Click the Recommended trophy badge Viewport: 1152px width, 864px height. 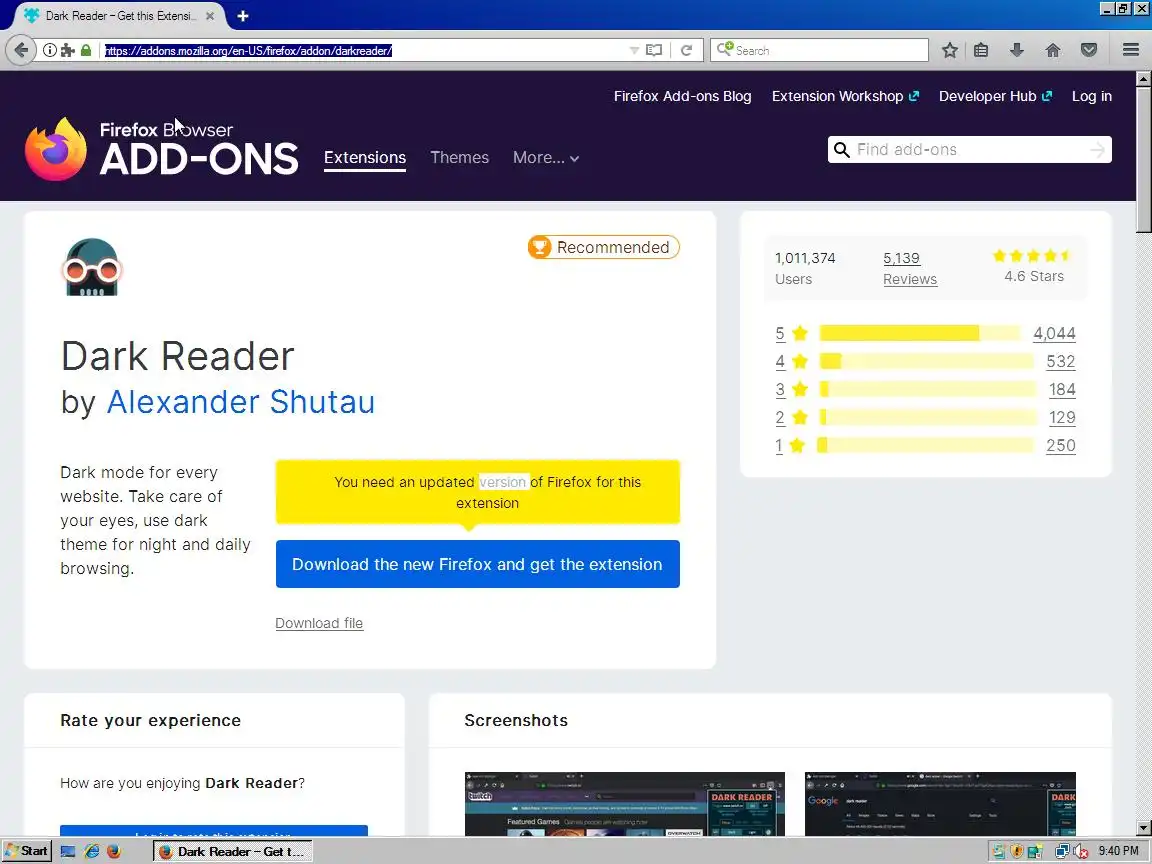603,248
